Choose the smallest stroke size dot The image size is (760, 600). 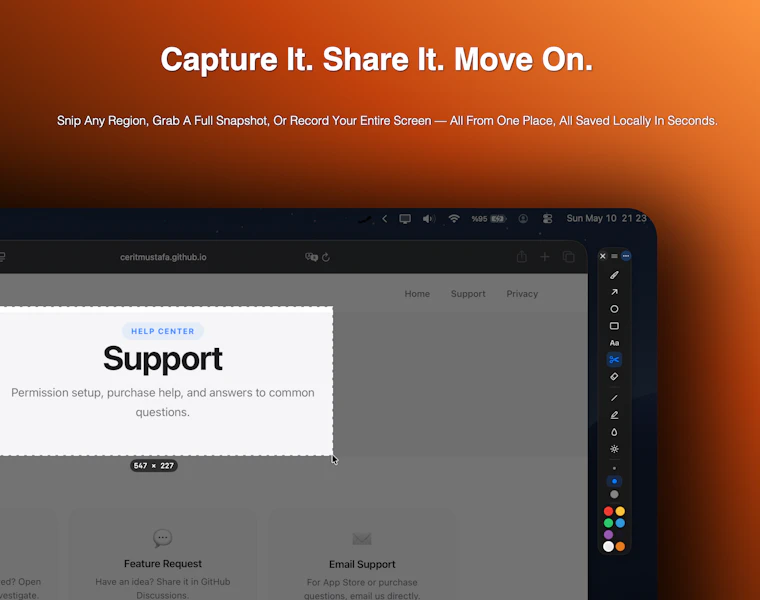pyautogui.click(x=614, y=468)
